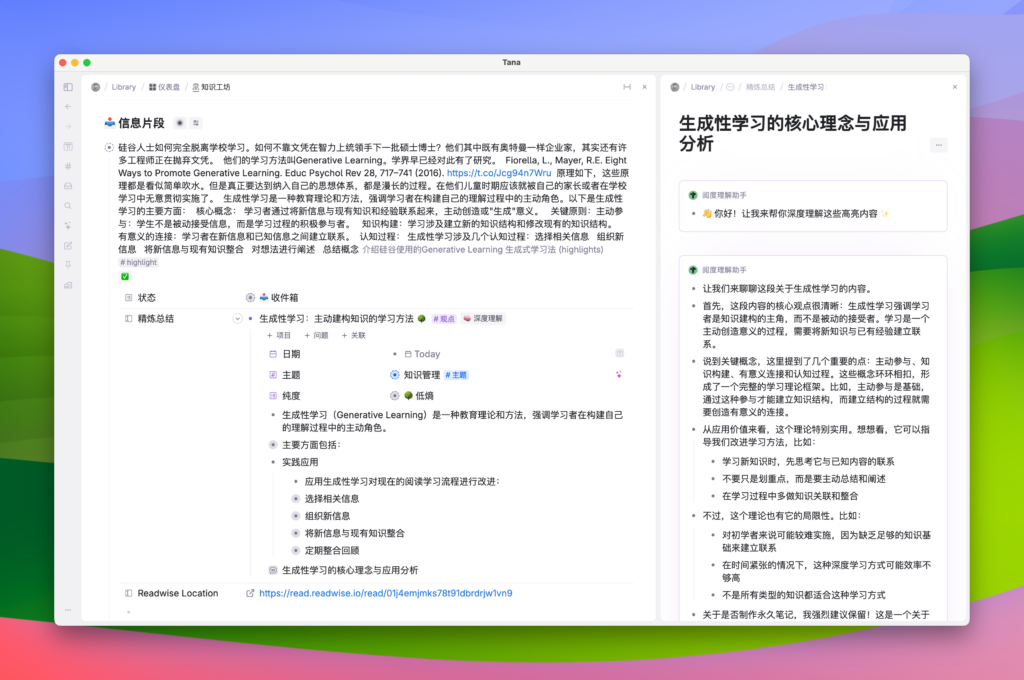This screenshot has width=1024, height=680.
Task: Click the inbox emoji icon before 信息片段
Action: tap(110, 122)
